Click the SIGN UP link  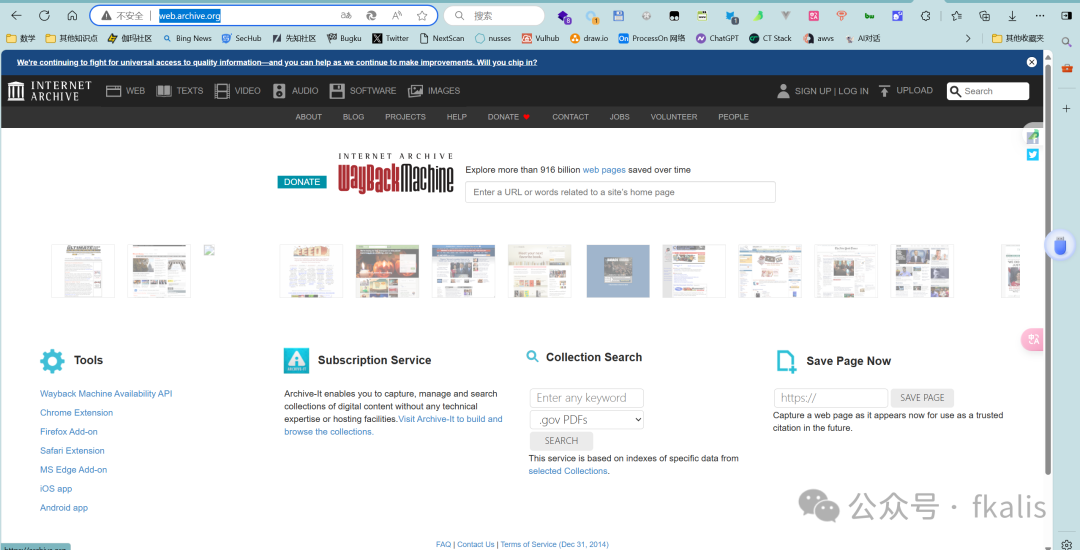click(813, 91)
